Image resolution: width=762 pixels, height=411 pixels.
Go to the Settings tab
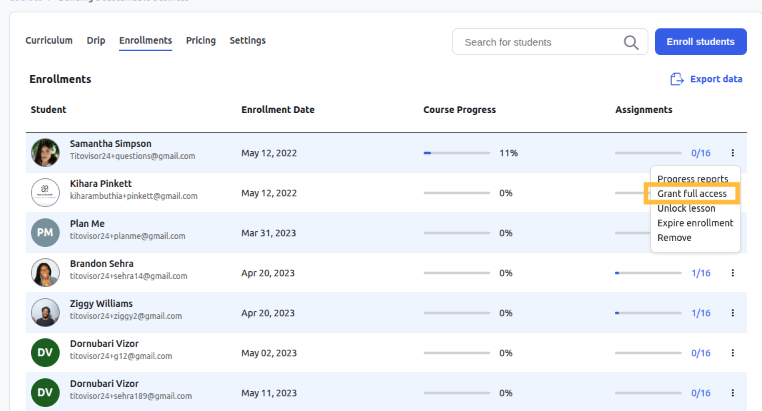[247, 40]
